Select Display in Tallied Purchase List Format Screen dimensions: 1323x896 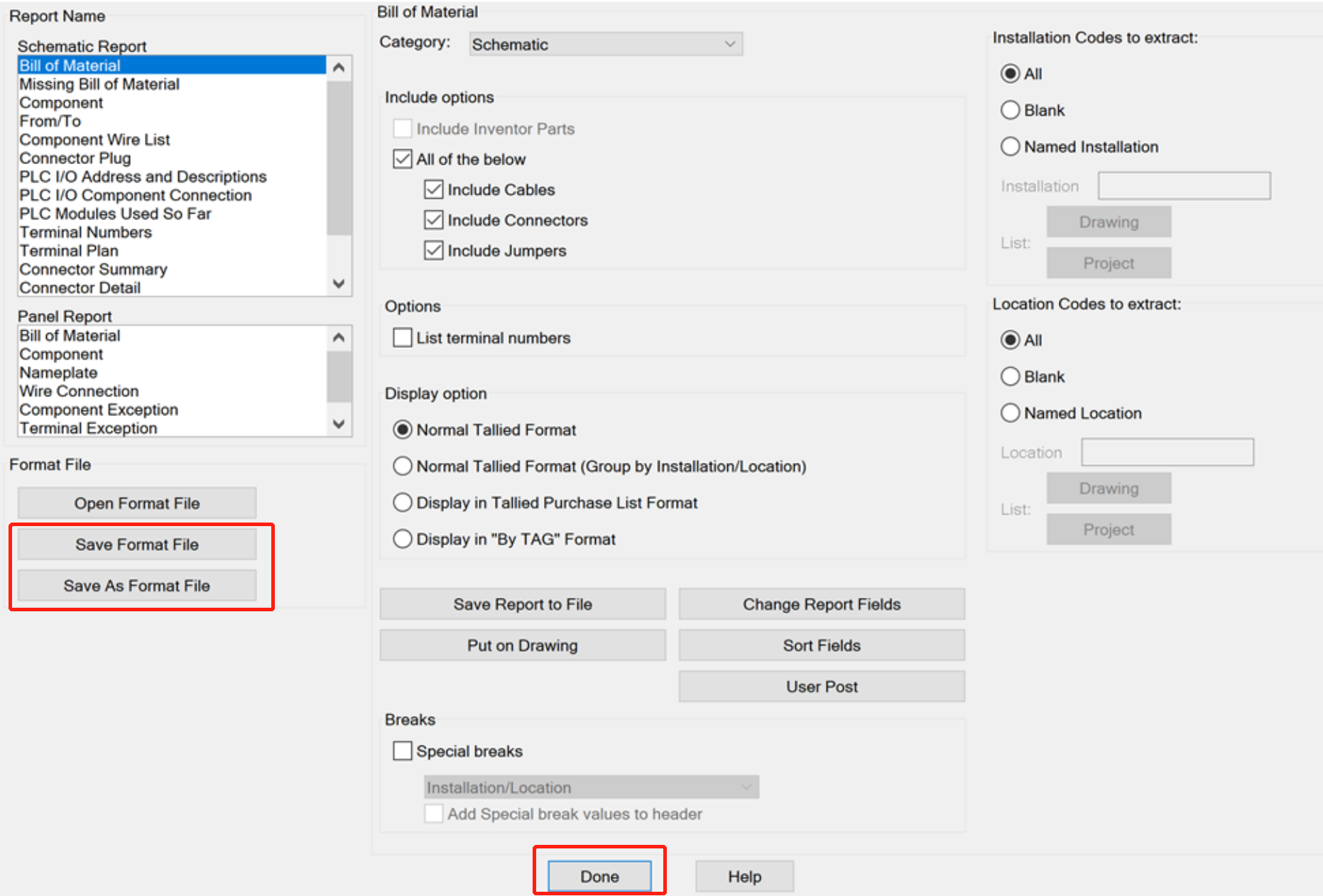coord(403,502)
